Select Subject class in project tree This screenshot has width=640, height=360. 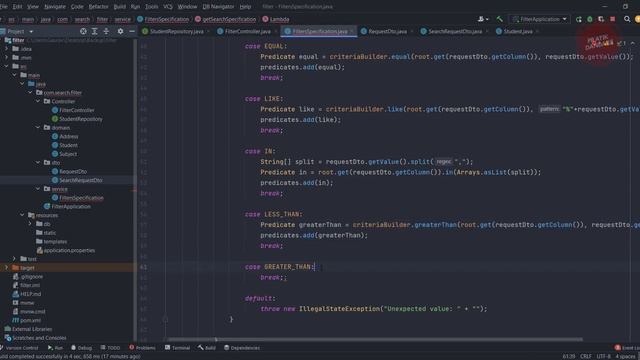tap(68, 154)
